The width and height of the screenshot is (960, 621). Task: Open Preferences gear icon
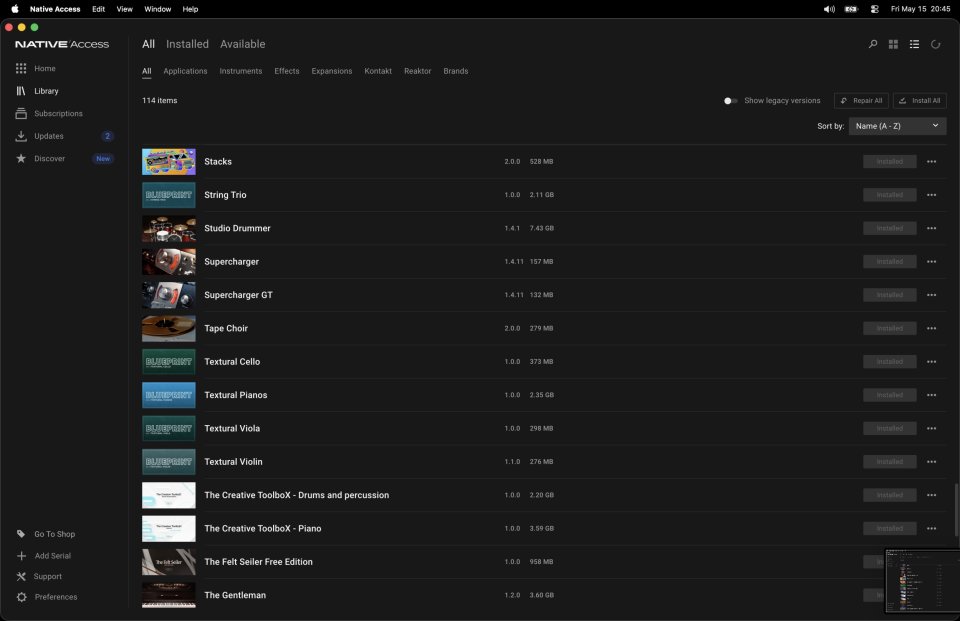tap(21, 597)
